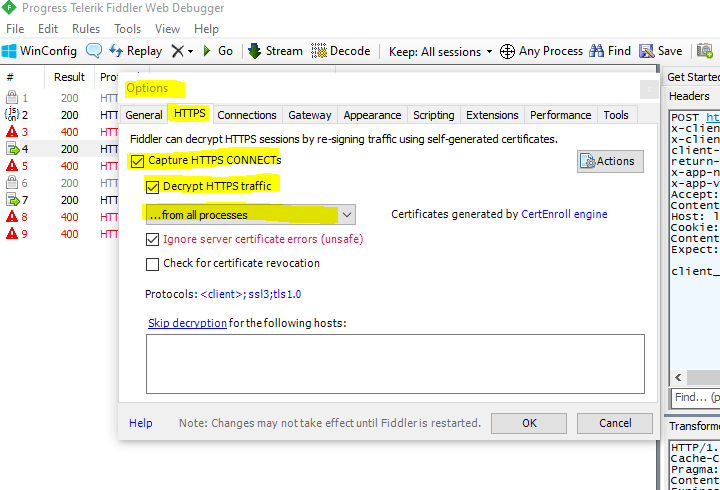Click inside the skip hosts text box
This screenshot has width=720, height=490.
pos(395,364)
